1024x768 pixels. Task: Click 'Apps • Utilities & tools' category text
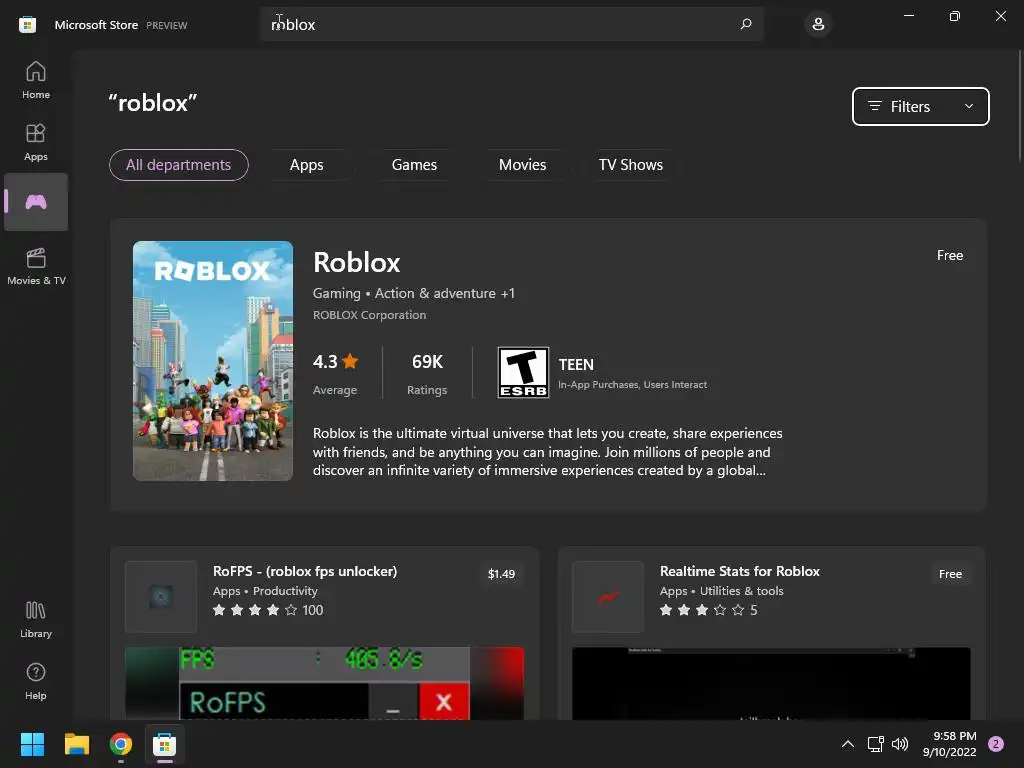coord(722,591)
